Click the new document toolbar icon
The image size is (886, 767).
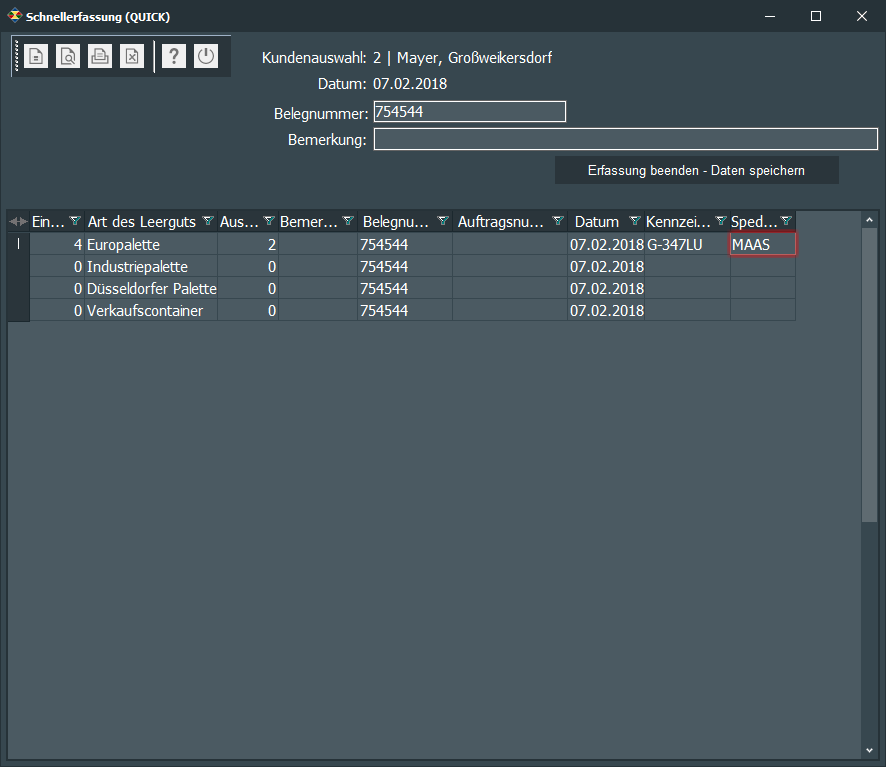click(36, 57)
